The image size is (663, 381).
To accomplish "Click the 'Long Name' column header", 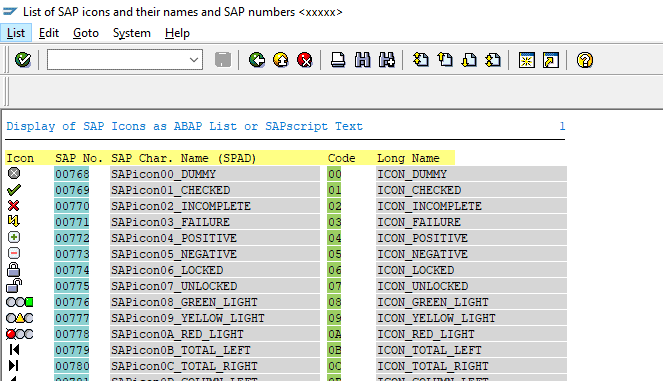I will coord(408,158).
